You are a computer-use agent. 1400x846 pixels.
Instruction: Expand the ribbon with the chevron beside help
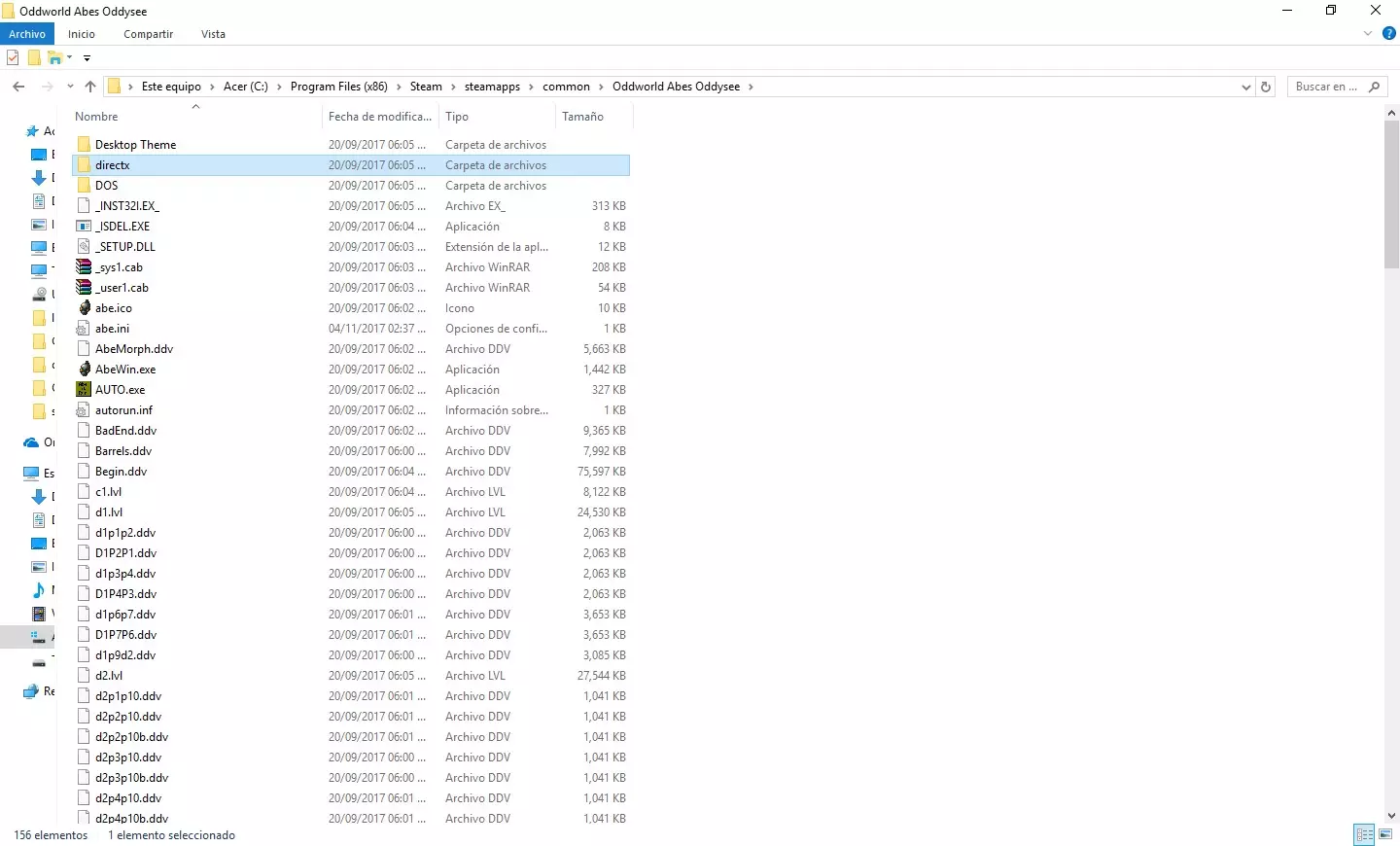(1368, 33)
